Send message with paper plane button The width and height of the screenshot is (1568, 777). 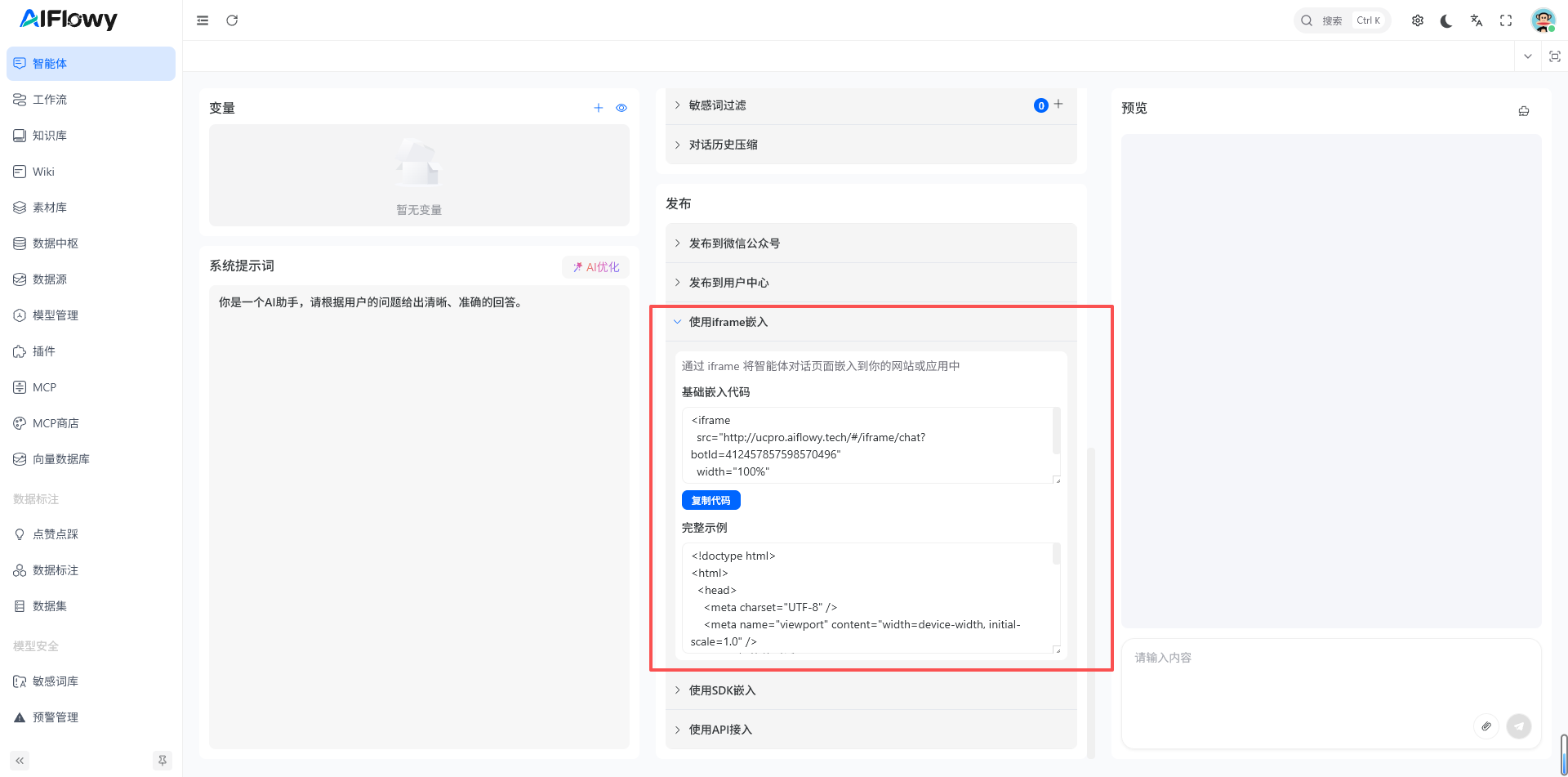[x=1519, y=726]
